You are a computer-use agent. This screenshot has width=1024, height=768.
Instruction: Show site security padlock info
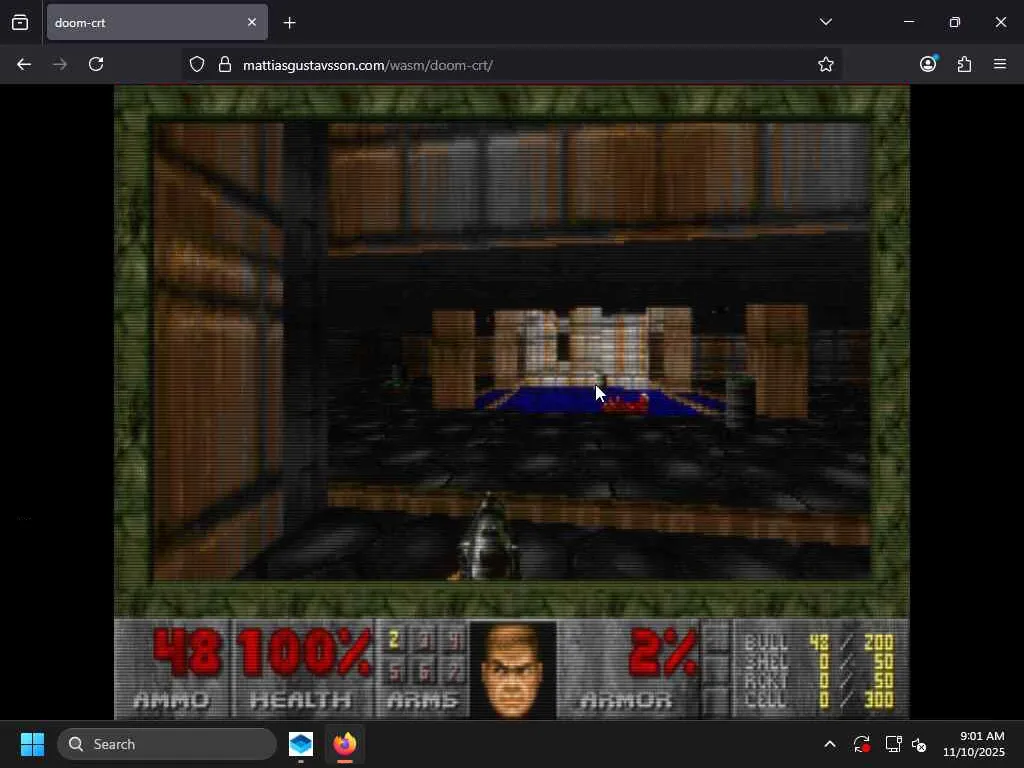coord(225,65)
